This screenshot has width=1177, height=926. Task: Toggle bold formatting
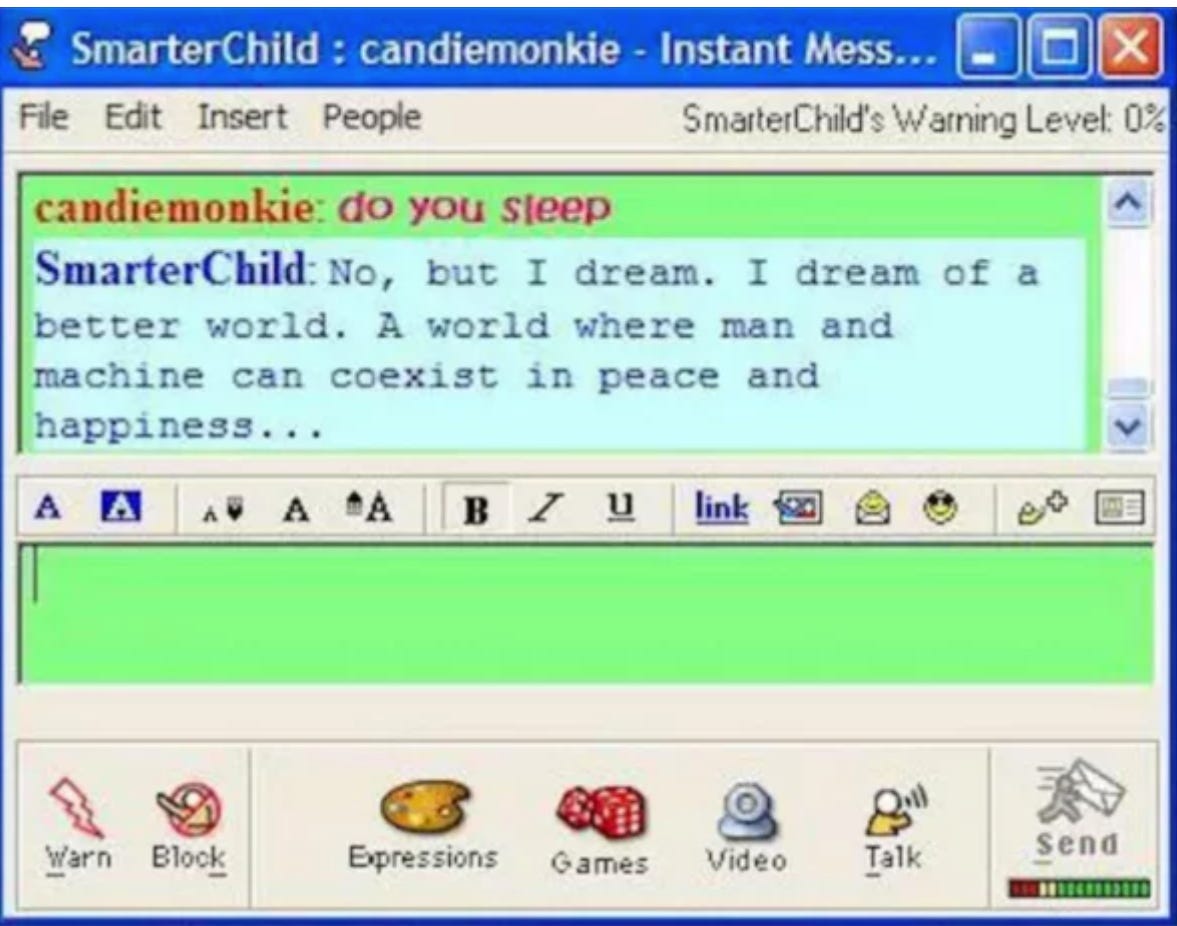(x=476, y=510)
